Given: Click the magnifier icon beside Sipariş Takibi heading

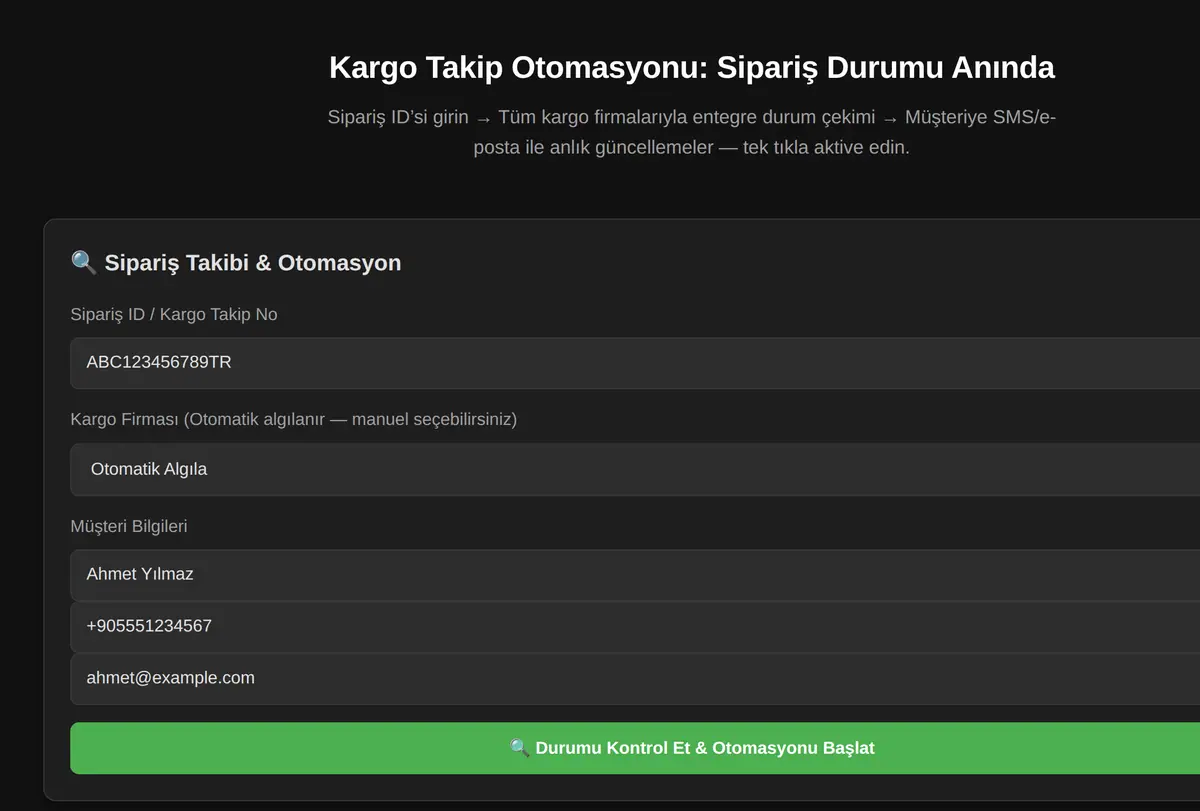Looking at the screenshot, I should (x=84, y=263).
